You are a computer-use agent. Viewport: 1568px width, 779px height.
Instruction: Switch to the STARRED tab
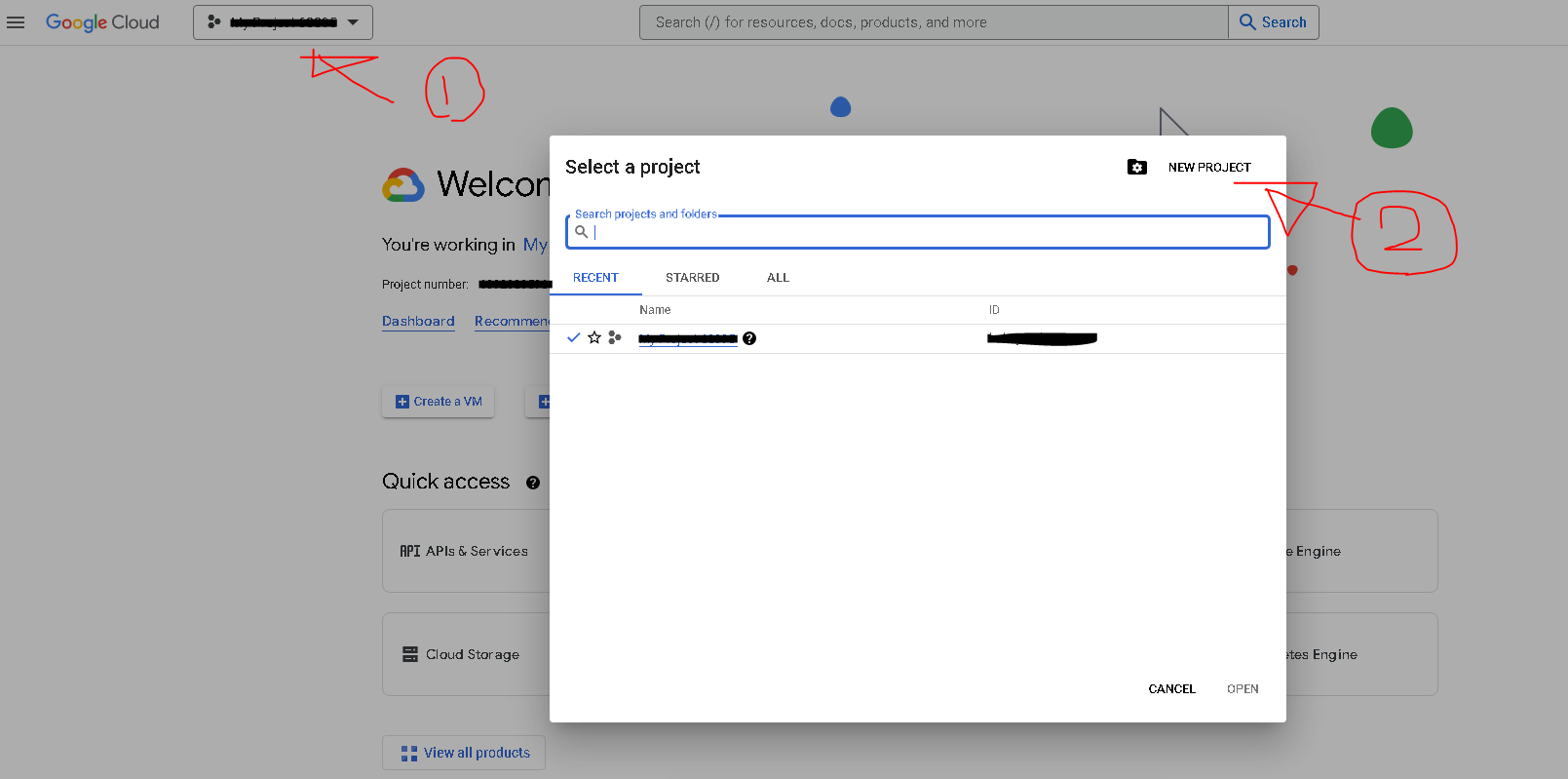point(693,278)
